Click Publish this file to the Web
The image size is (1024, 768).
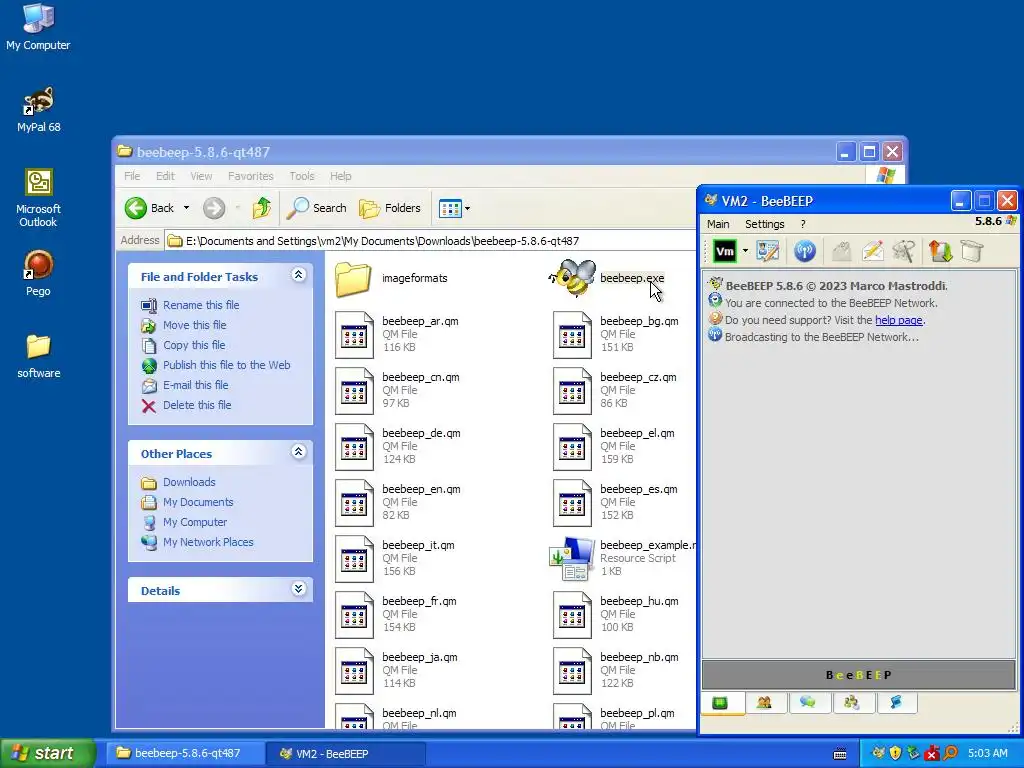click(227, 365)
